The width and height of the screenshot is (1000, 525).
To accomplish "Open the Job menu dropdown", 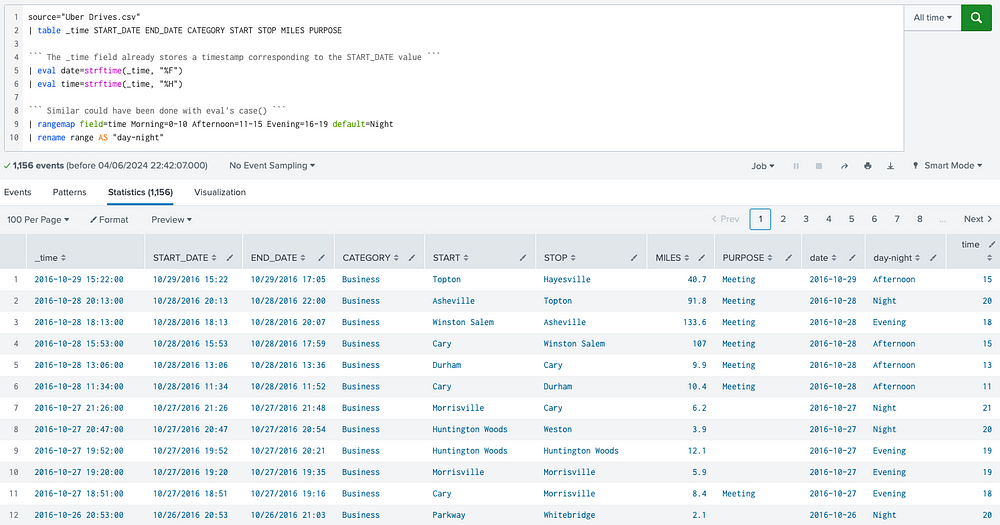I will 763,166.
